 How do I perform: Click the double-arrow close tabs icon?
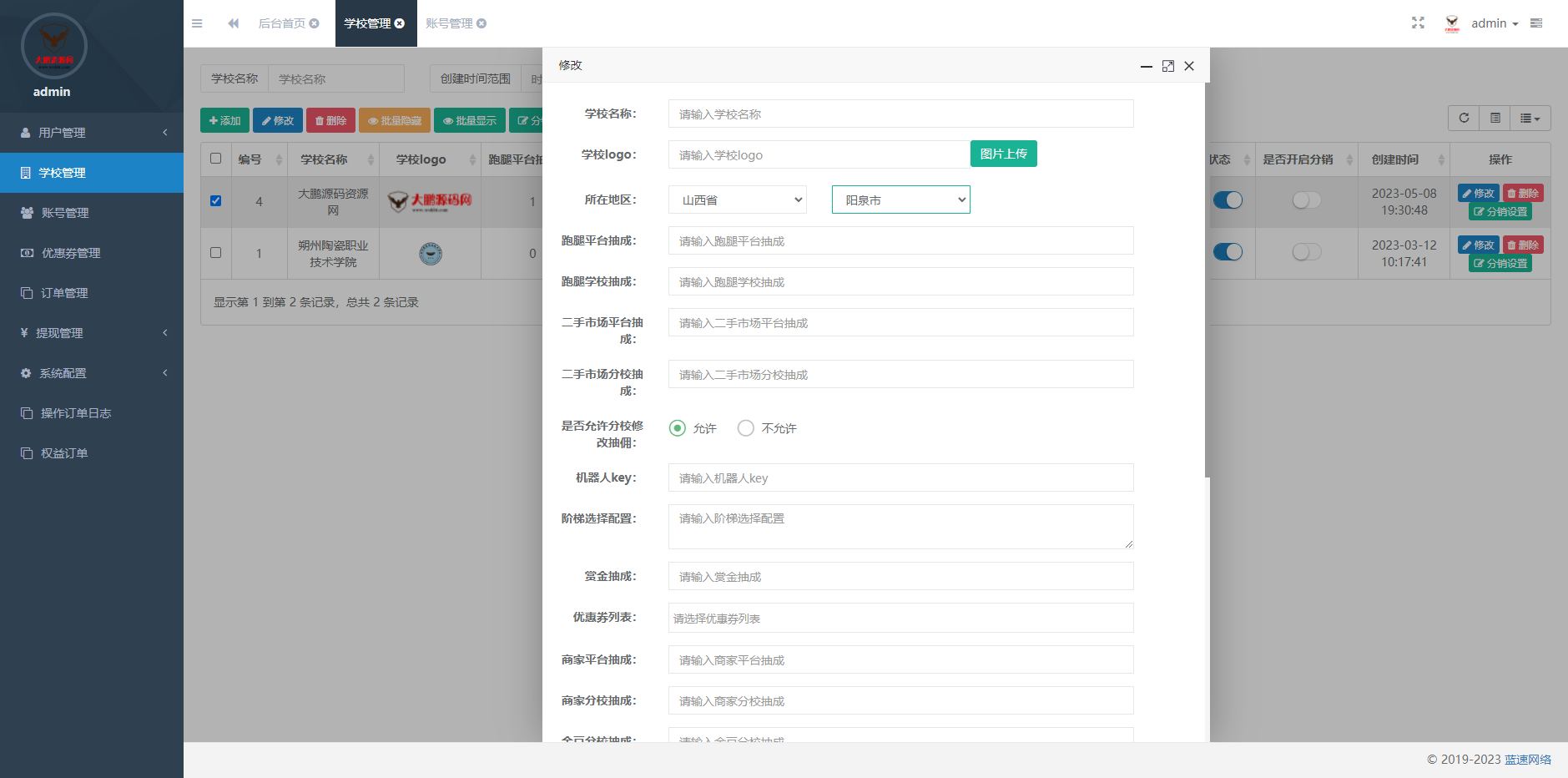pos(233,23)
